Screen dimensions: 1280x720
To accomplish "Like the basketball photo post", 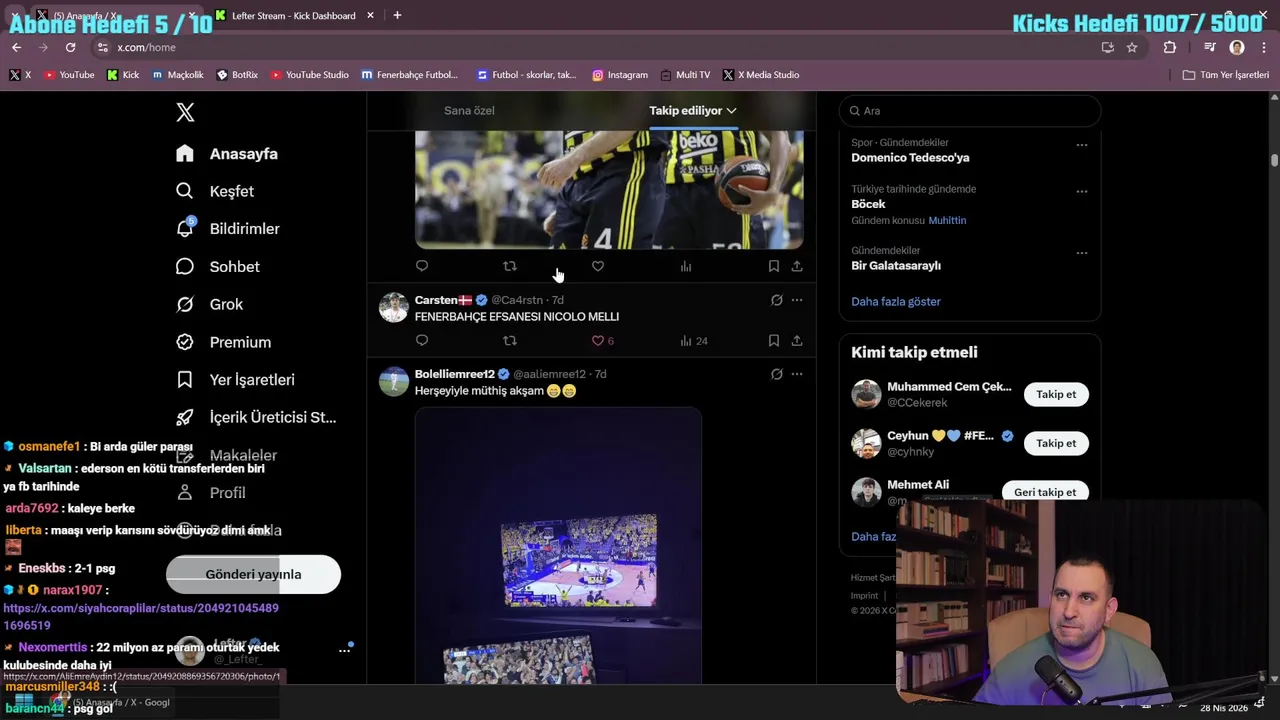I will (598, 266).
